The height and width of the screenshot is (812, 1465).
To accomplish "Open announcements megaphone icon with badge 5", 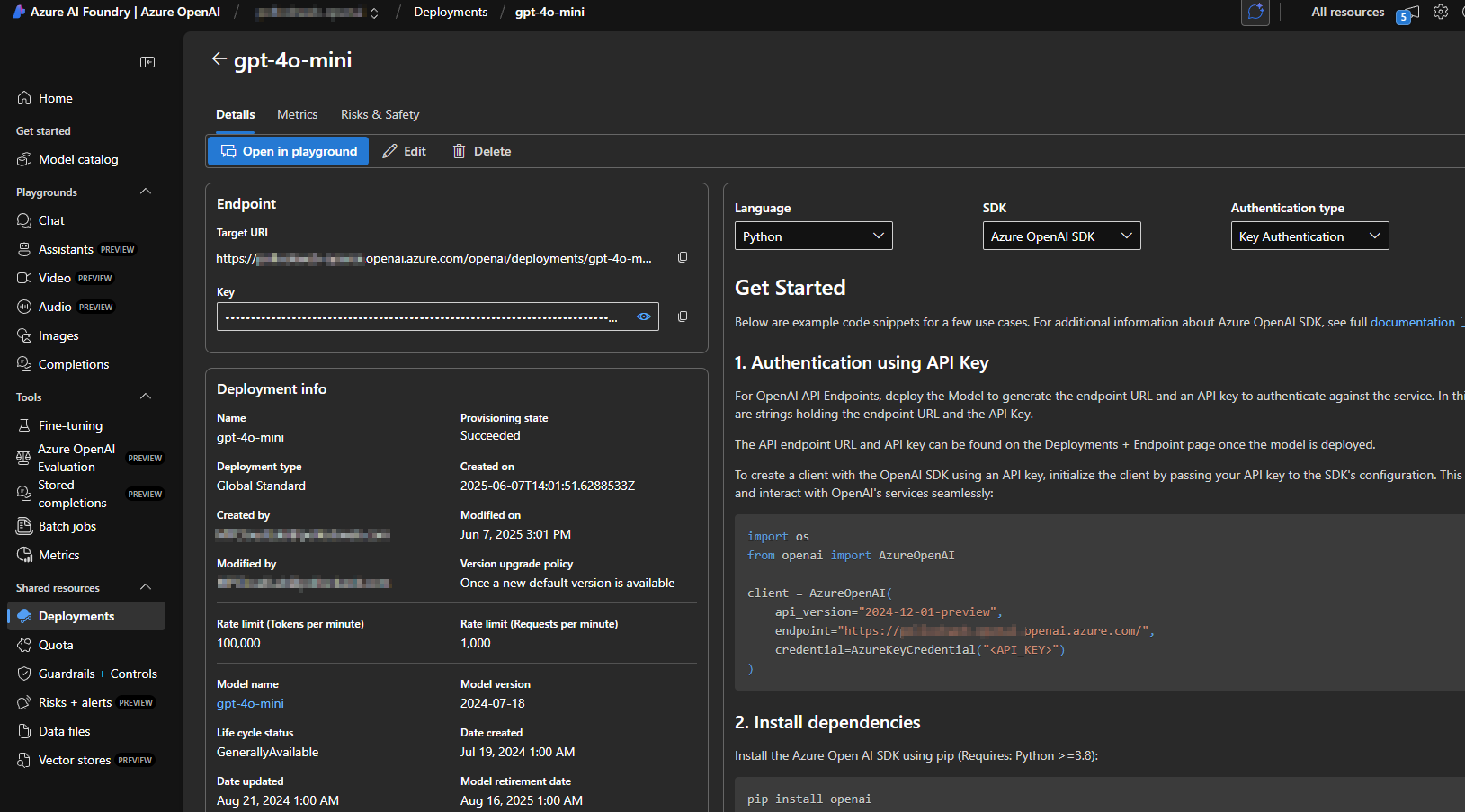I will [x=1408, y=13].
